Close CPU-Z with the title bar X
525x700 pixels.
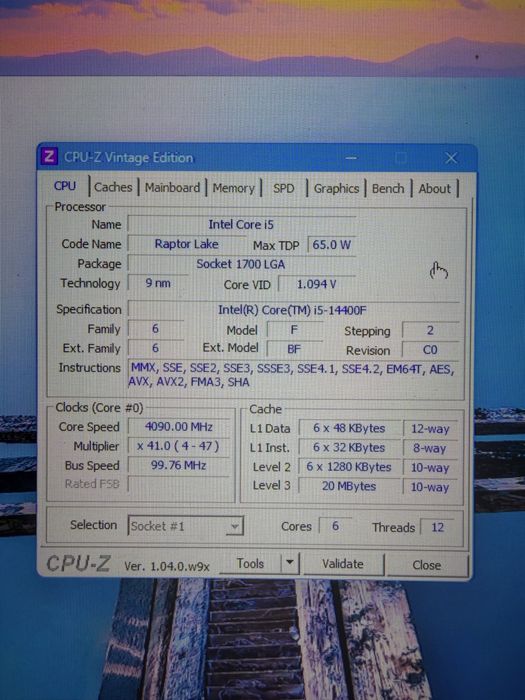tap(451, 158)
